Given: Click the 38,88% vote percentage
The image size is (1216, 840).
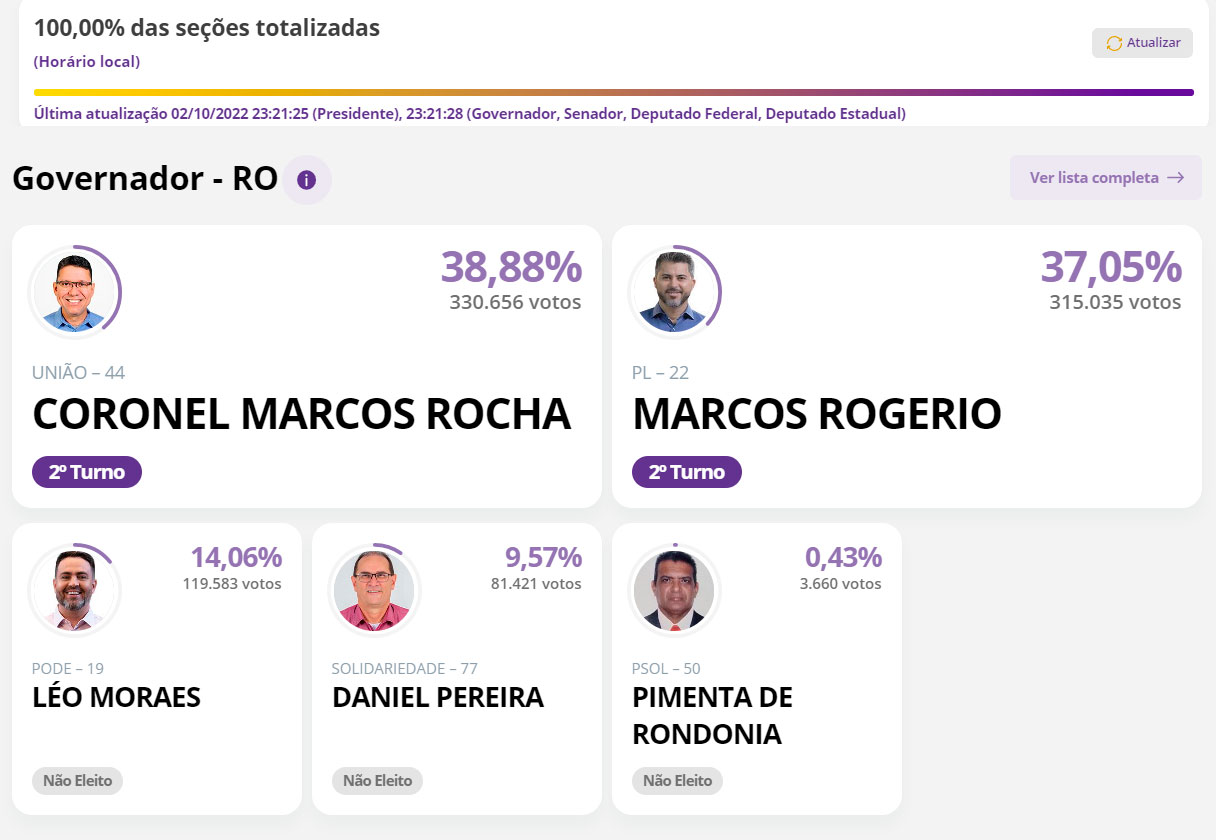Looking at the screenshot, I should tap(511, 267).
